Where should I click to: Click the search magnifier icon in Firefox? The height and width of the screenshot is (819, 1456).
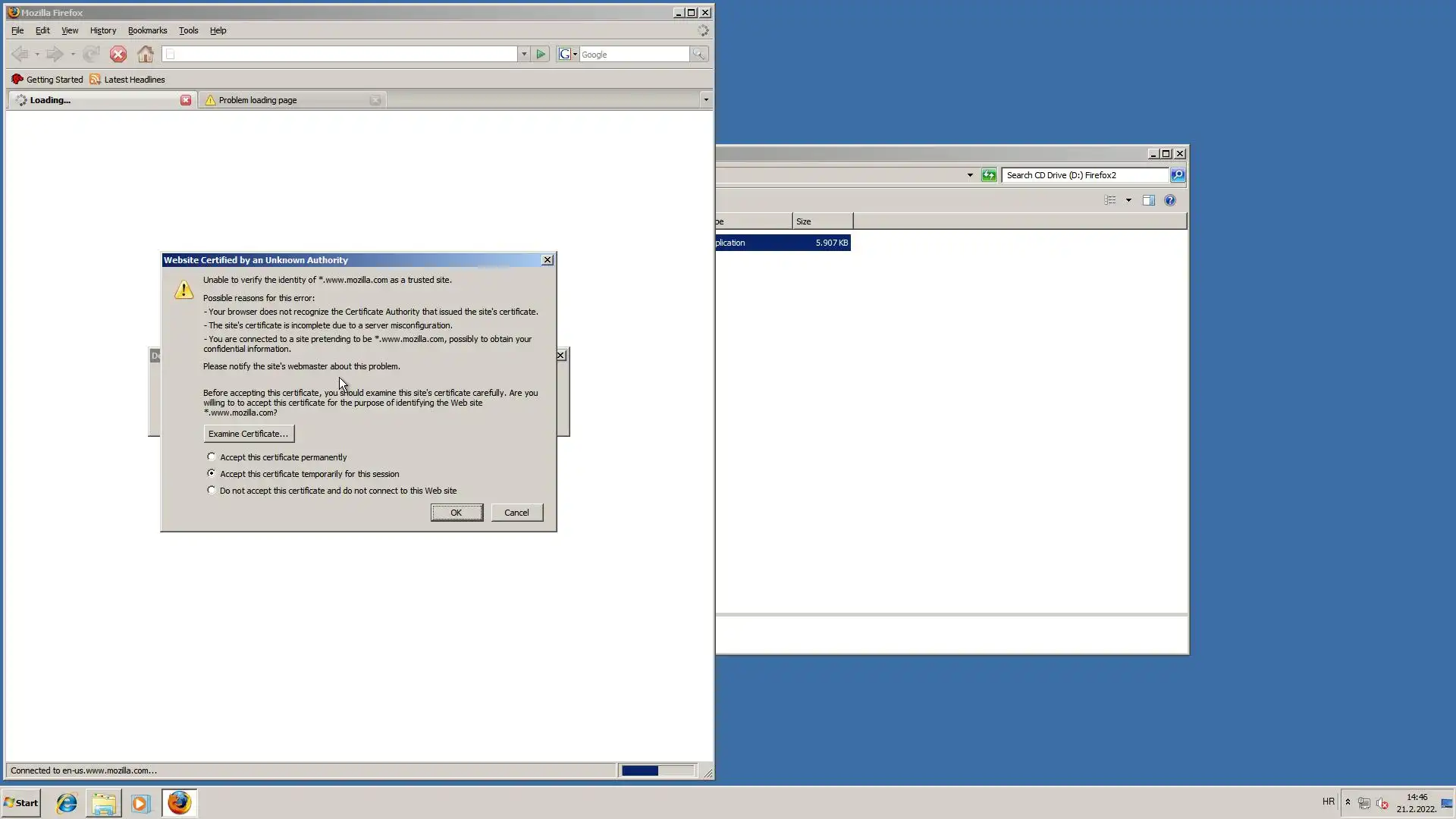click(x=698, y=54)
